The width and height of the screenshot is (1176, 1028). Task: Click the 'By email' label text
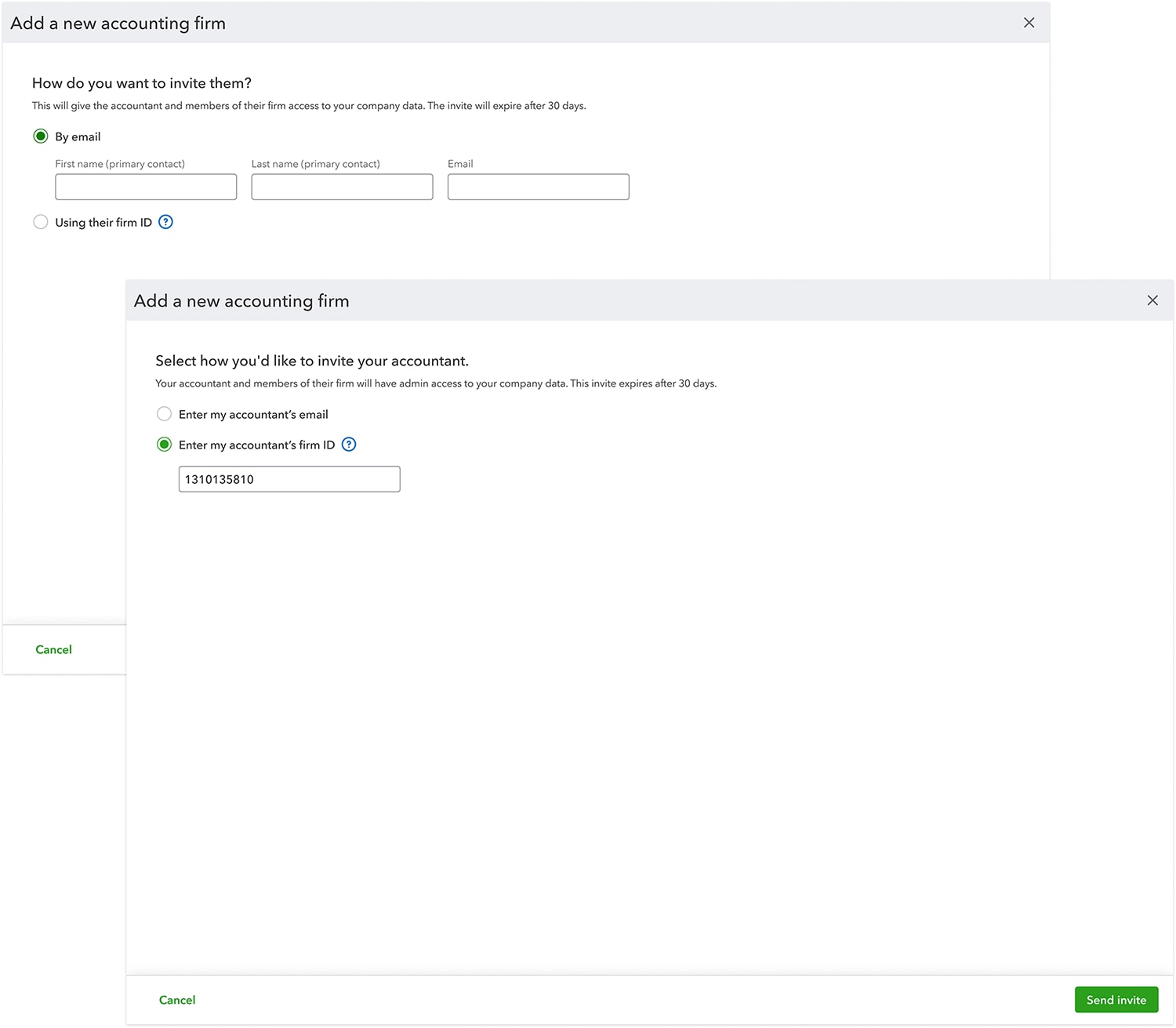click(x=78, y=136)
